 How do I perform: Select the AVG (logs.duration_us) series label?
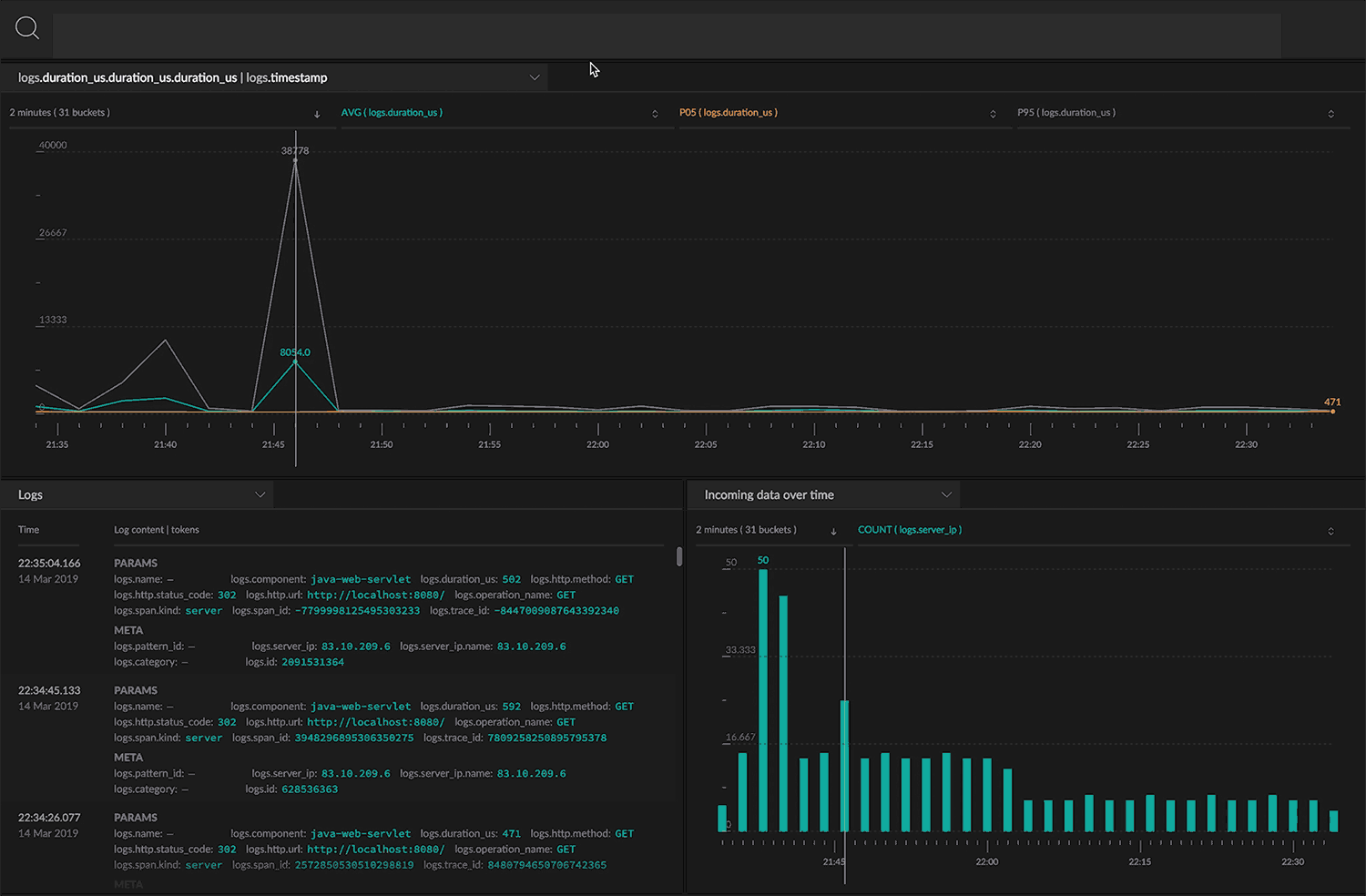point(392,112)
